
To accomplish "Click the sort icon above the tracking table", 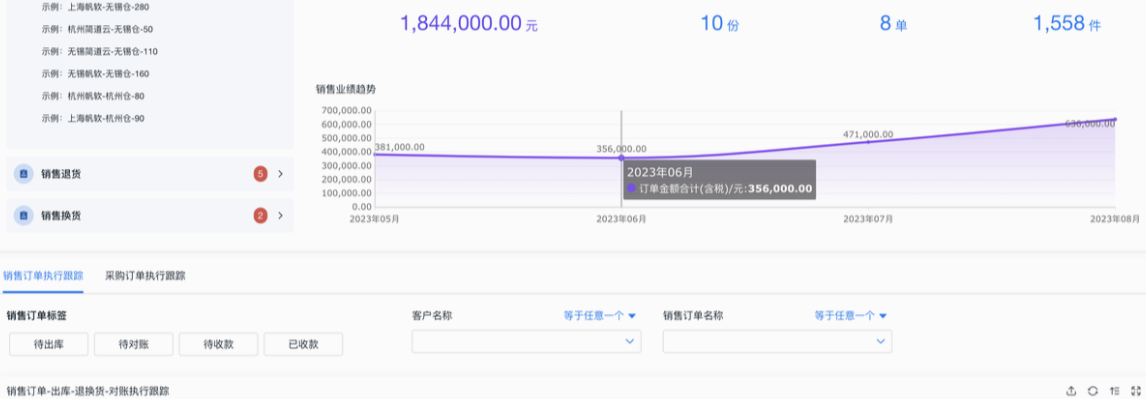I will click(1114, 390).
